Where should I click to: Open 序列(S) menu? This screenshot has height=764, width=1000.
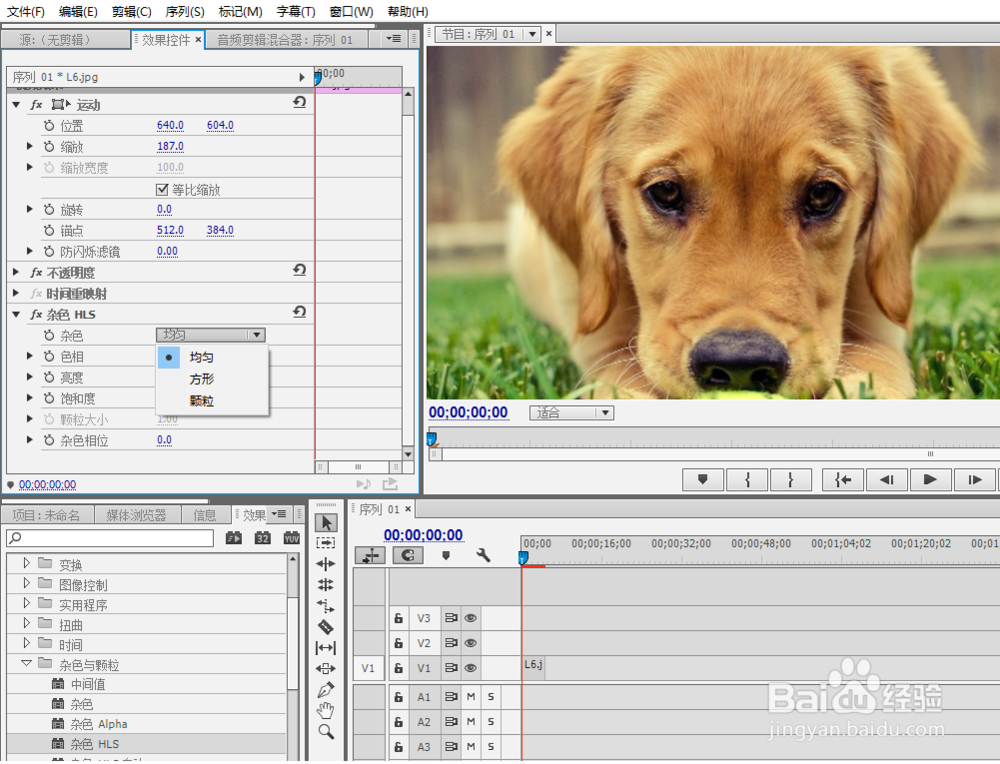pyautogui.click(x=185, y=11)
